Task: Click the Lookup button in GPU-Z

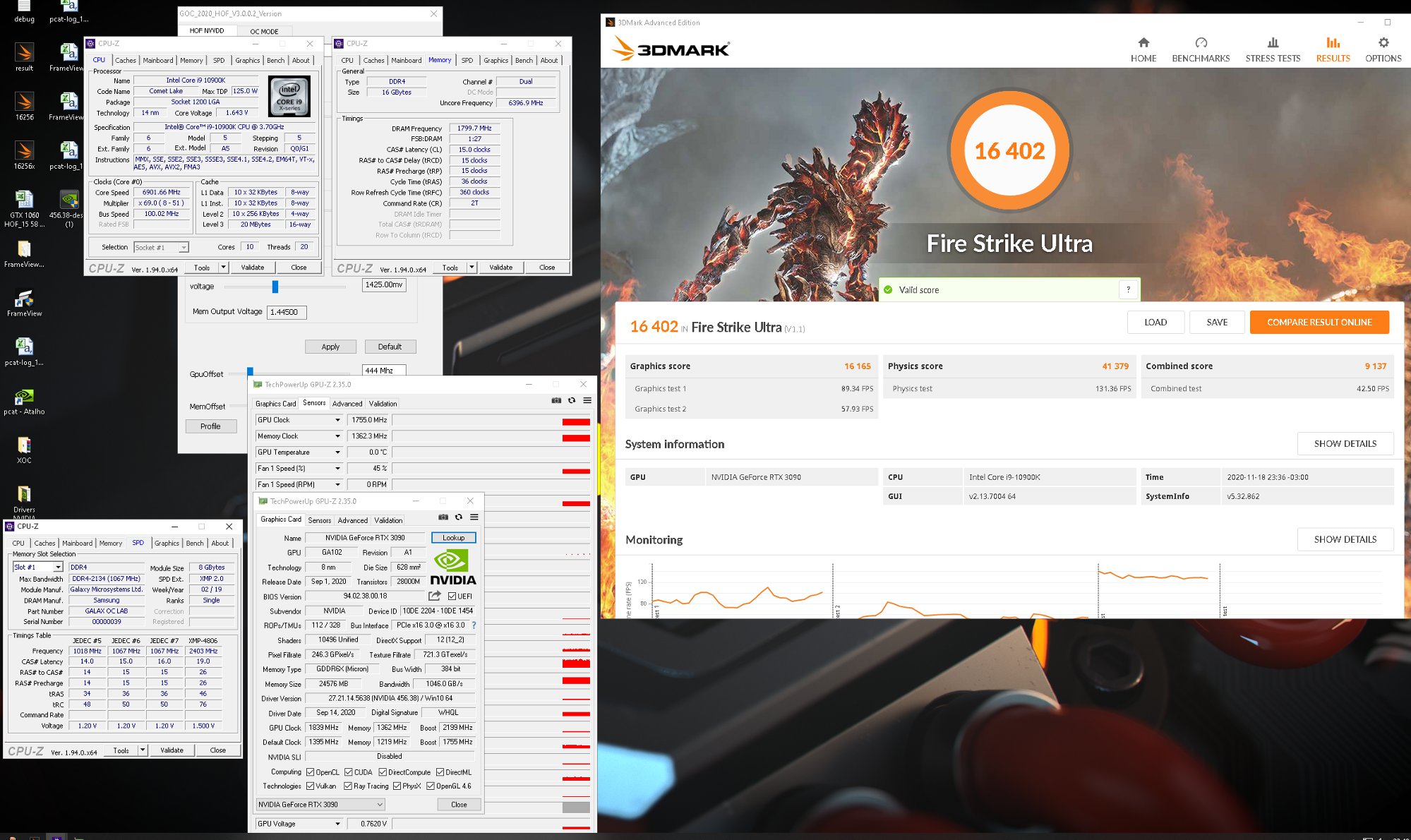Action: (453, 538)
